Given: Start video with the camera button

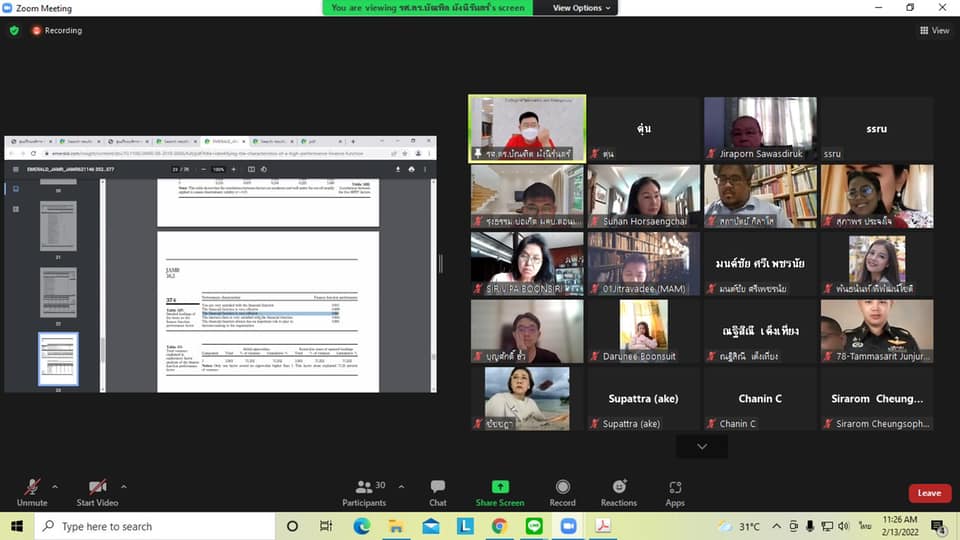Looking at the screenshot, I should (98, 492).
